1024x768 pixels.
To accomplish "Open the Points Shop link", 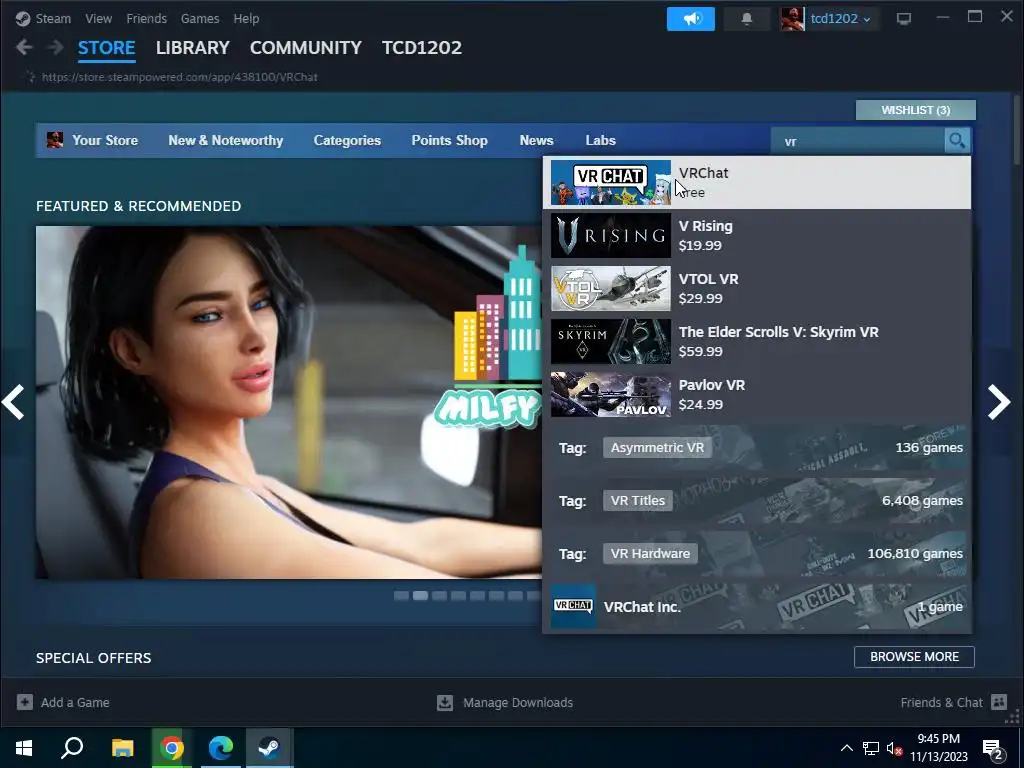I will tap(449, 140).
